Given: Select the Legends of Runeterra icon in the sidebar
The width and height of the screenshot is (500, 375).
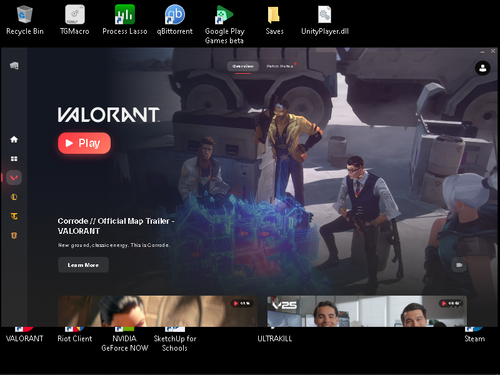Looking at the screenshot, I should pyautogui.click(x=14, y=235).
